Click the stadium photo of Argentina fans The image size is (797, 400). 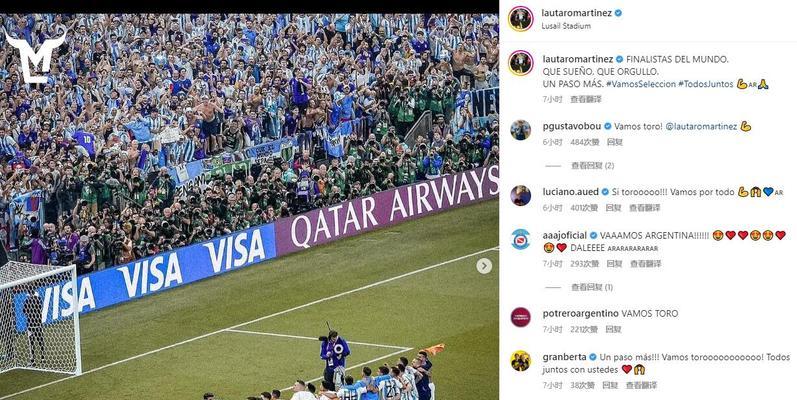click(249, 206)
